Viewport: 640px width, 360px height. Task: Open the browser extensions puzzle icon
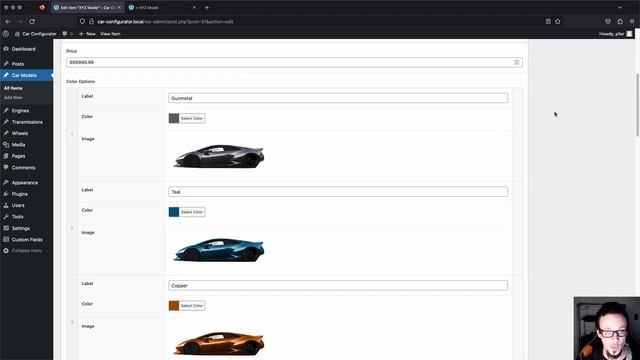click(x=620, y=21)
